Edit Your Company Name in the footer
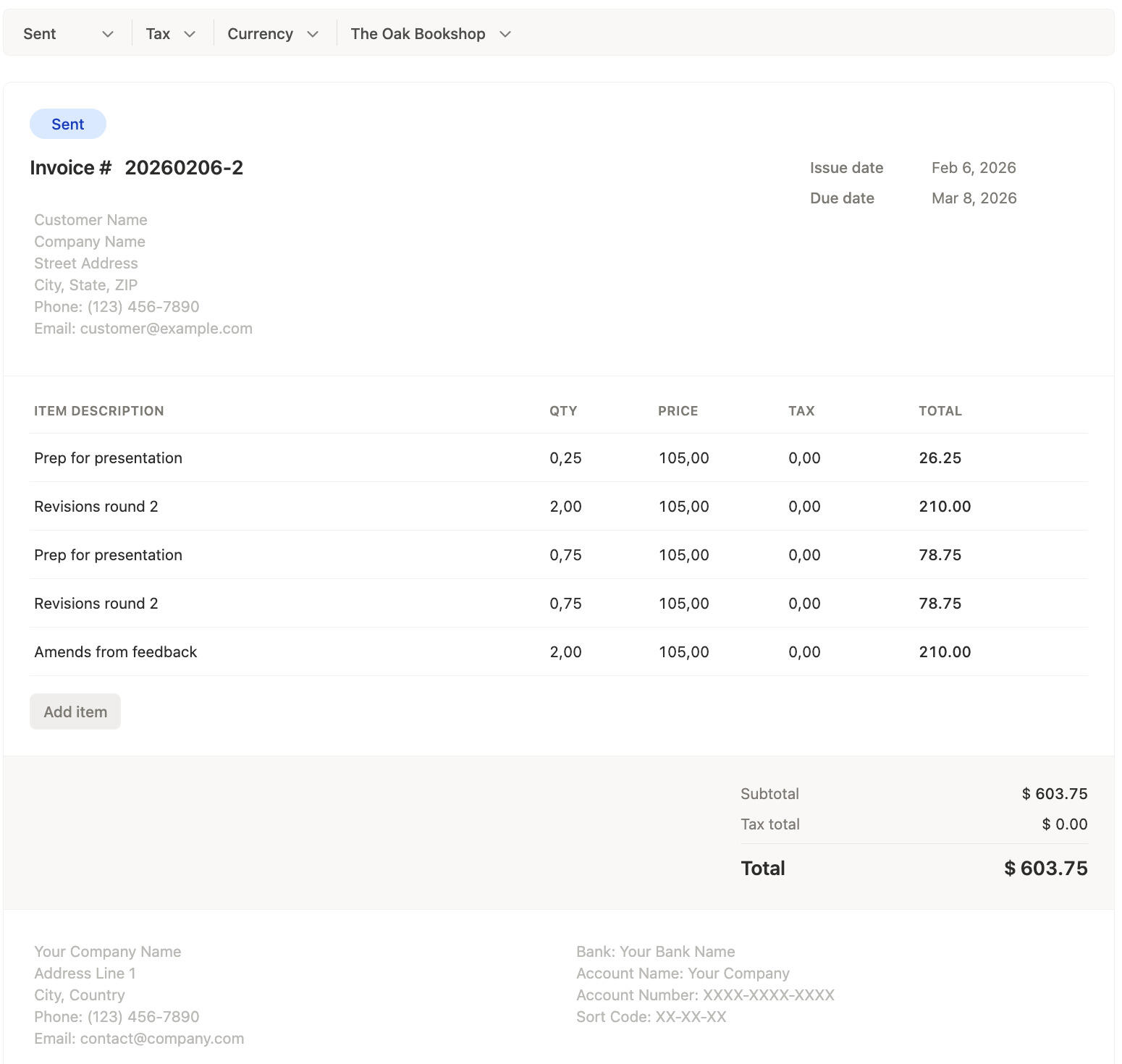This screenshot has height=1064, width=1122. [x=107, y=951]
